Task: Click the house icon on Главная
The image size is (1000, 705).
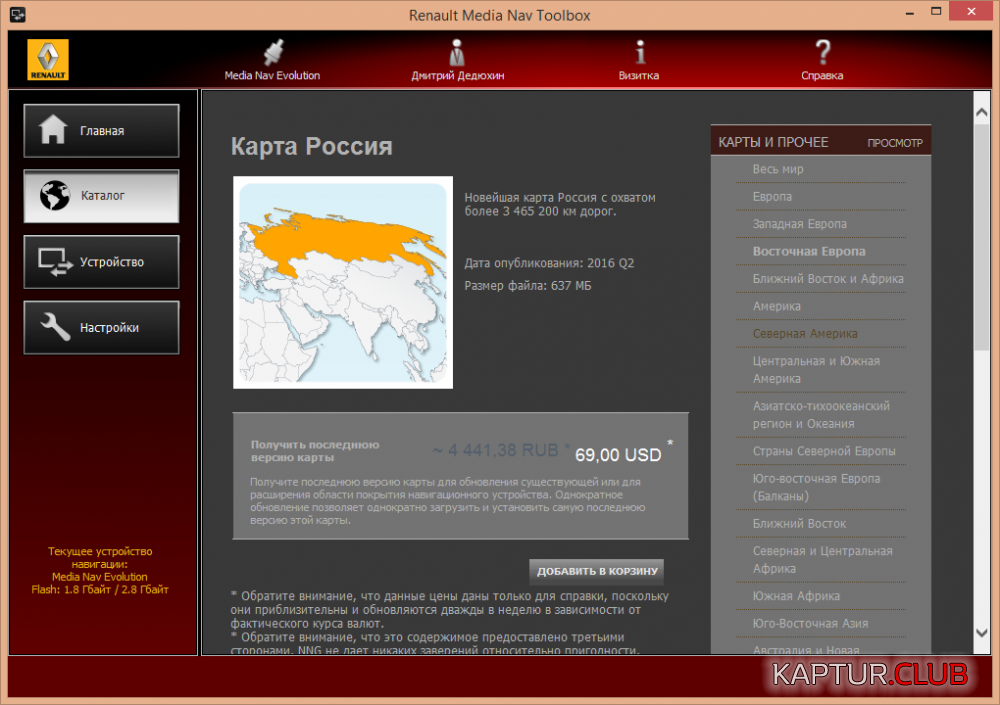Action: pos(53,130)
